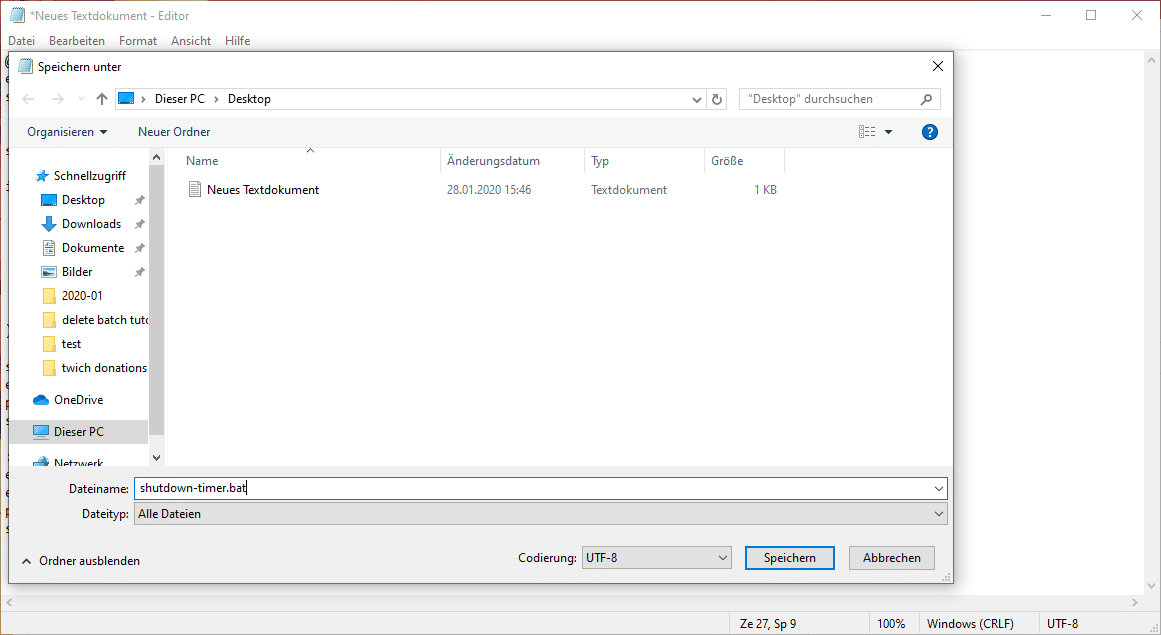
Task: Click the search magnifier icon
Action: 926,99
